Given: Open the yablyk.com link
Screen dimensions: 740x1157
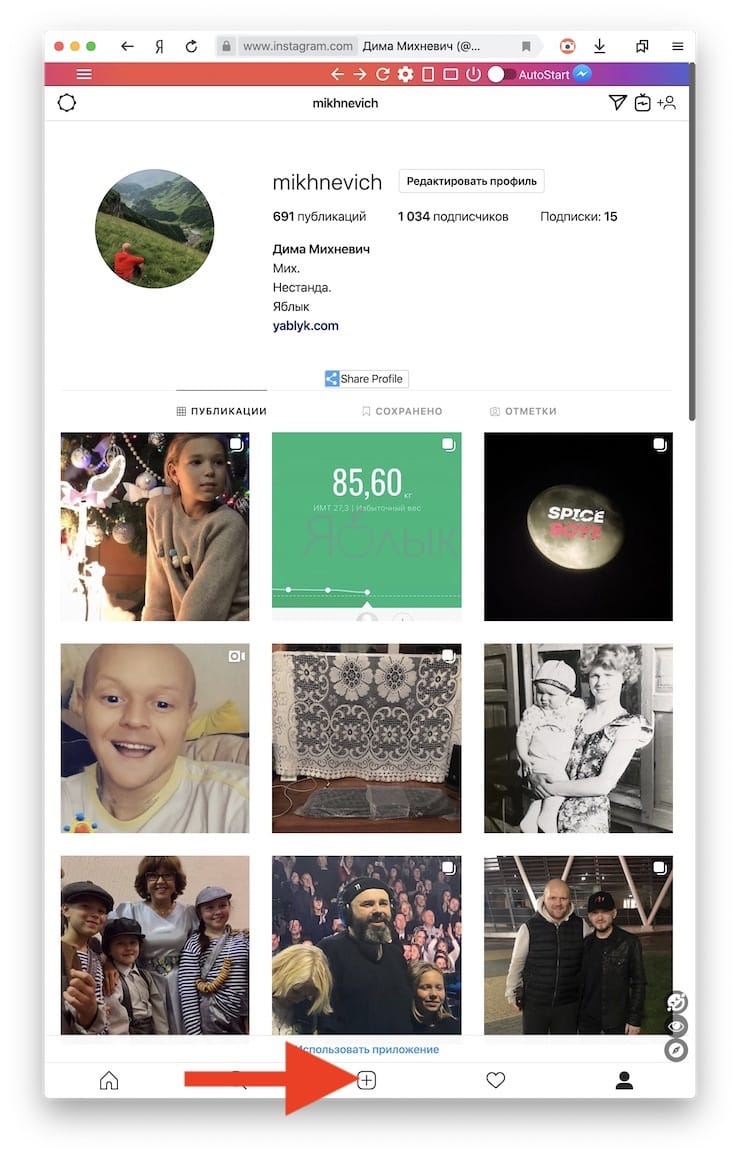Looking at the screenshot, I should click(x=305, y=325).
